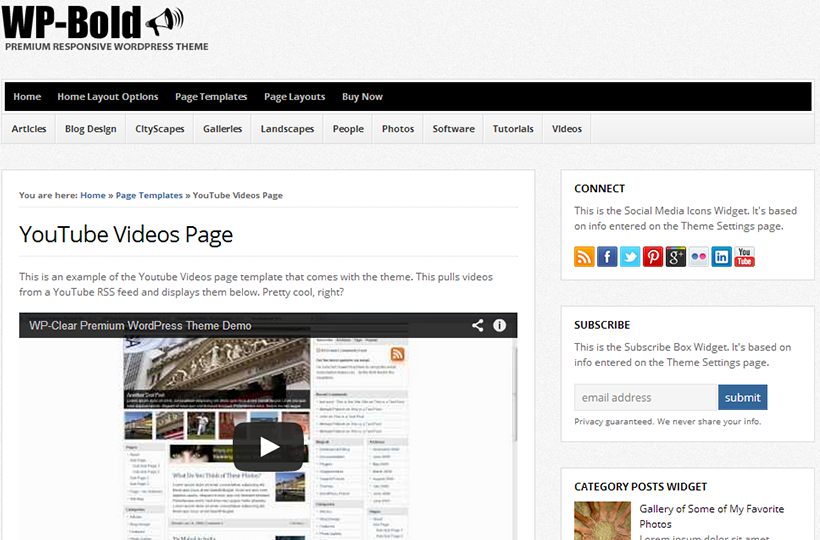The image size is (820, 540).
Task: Click the video info icon
Action: pos(499,326)
